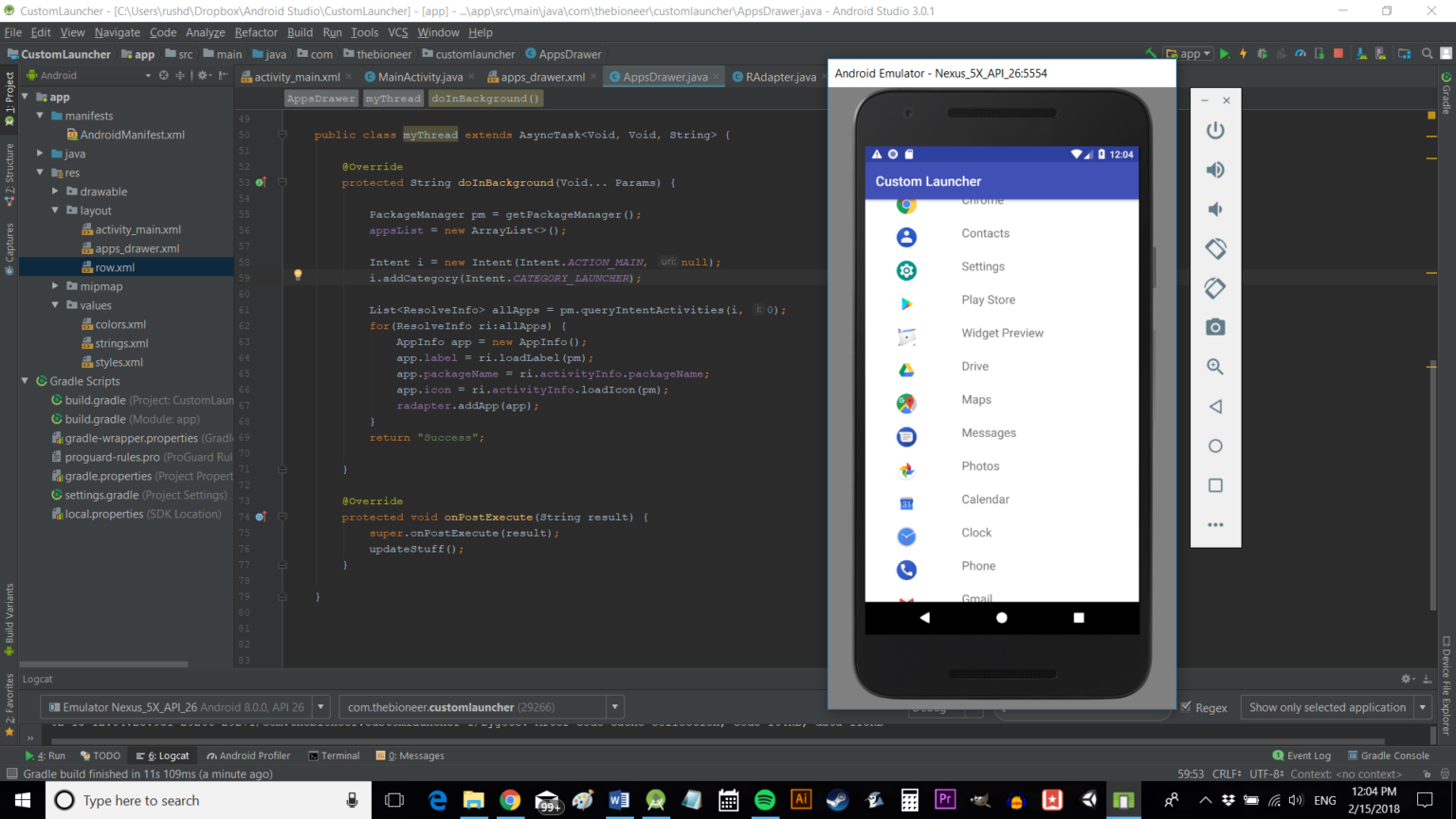Viewport: 1456px width, 819px height.
Task: Start debugging with the Debug bug icon
Action: 1264,54
